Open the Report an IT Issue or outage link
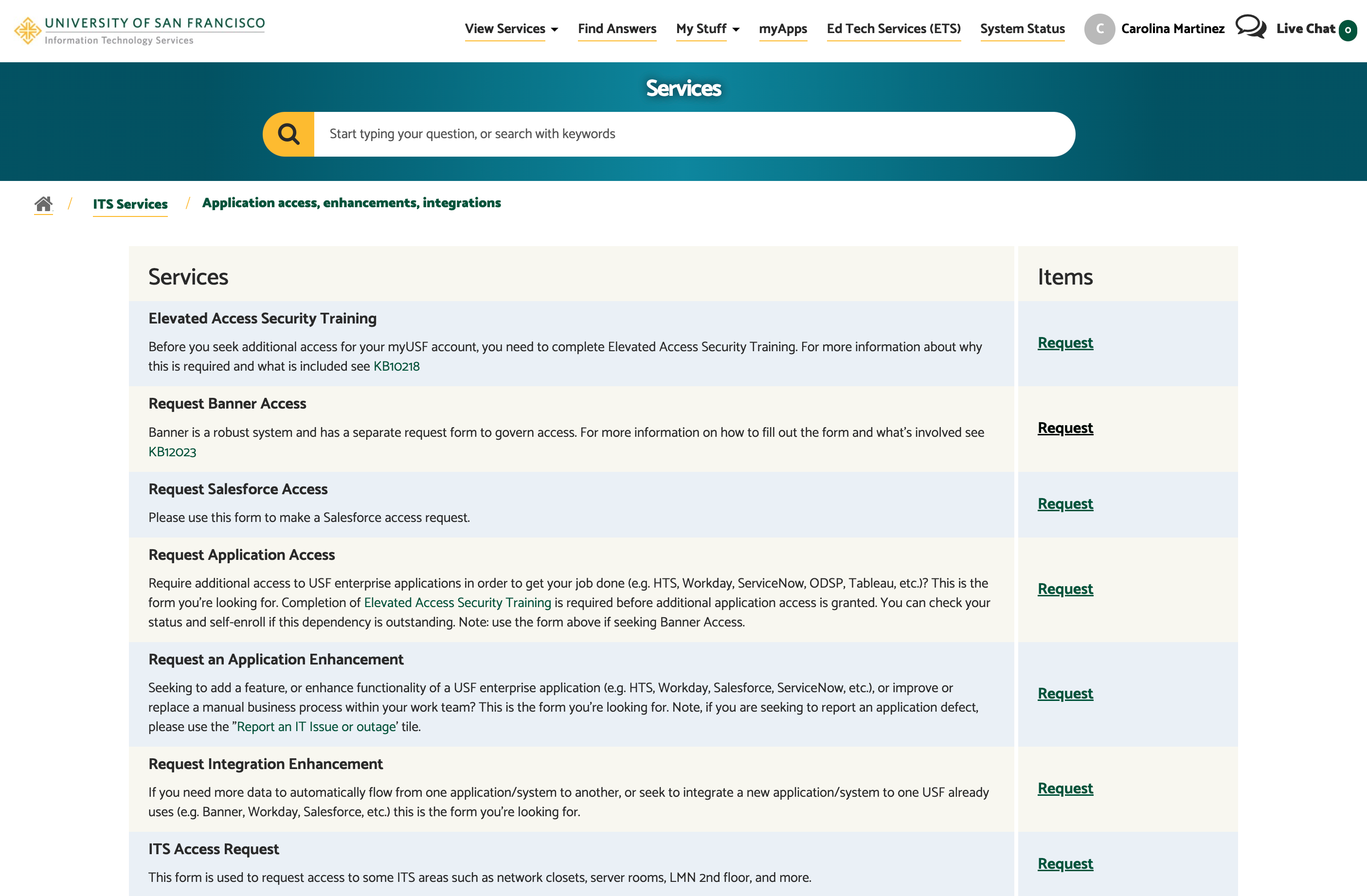The height and width of the screenshot is (896, 1367). coord(317,727)
